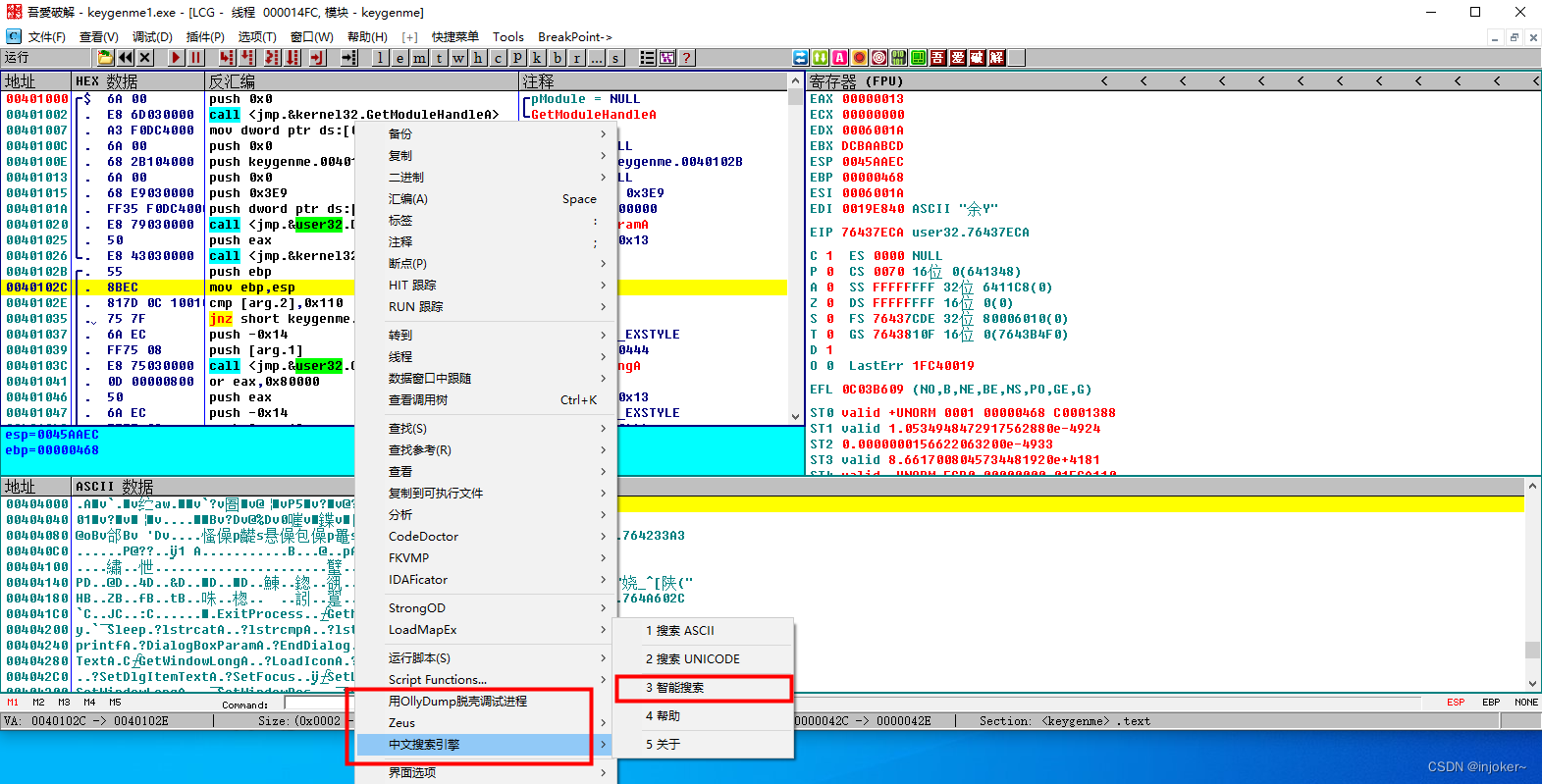Click the ESP stack button

pyautogui.click(x=1456, y=703)
